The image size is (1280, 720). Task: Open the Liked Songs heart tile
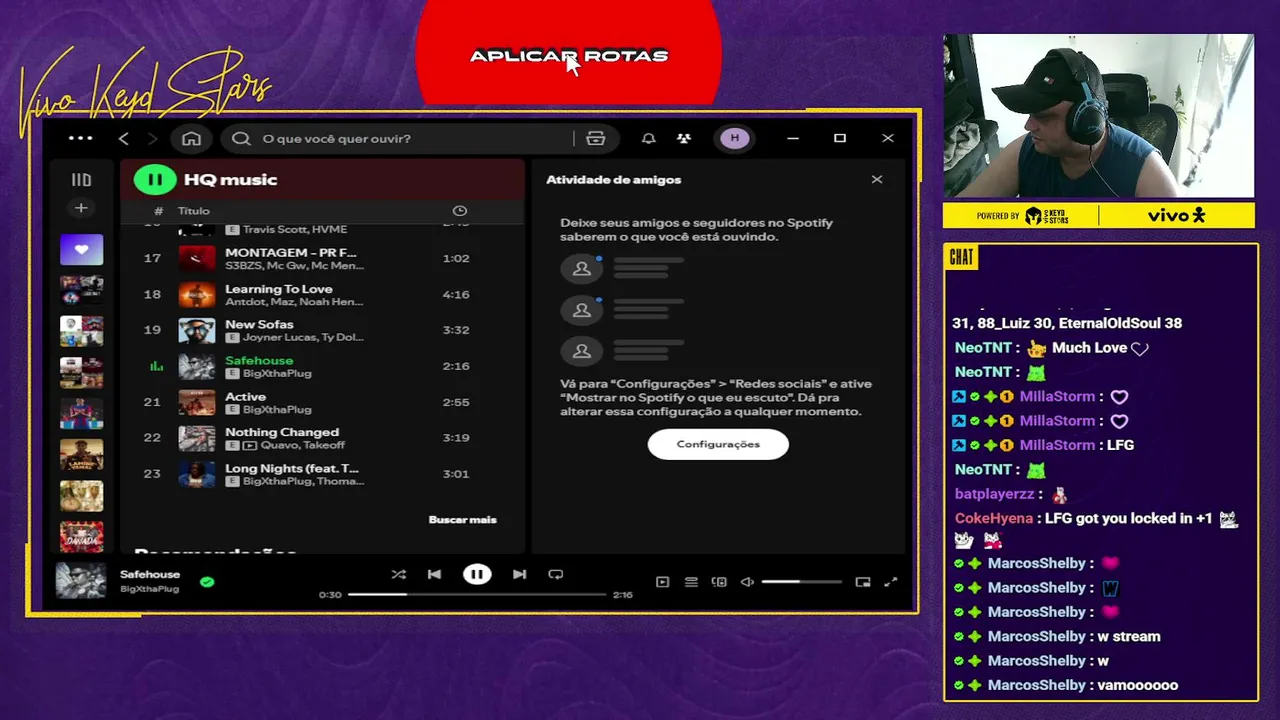[81, 249]
